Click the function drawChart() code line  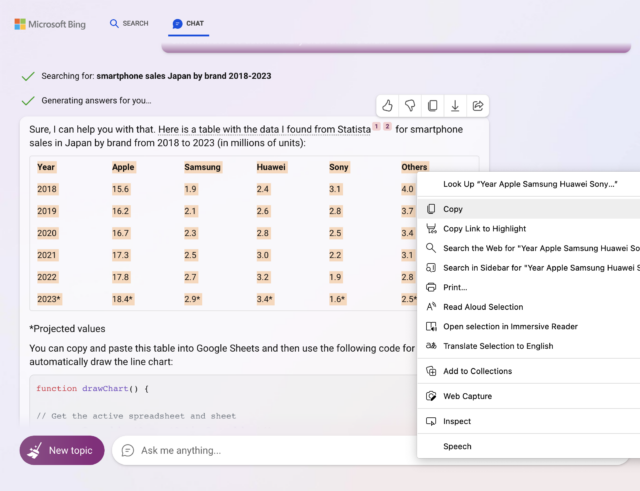pyautogui.click(x=92, y=389)
